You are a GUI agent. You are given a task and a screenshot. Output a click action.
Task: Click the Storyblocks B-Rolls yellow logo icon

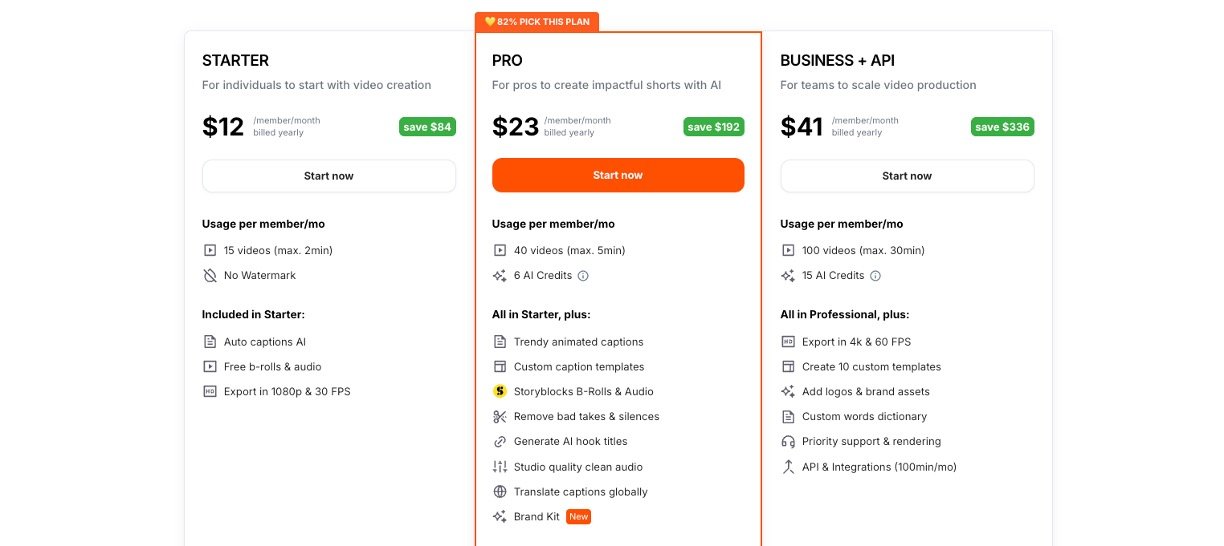(x=500, y=392)
